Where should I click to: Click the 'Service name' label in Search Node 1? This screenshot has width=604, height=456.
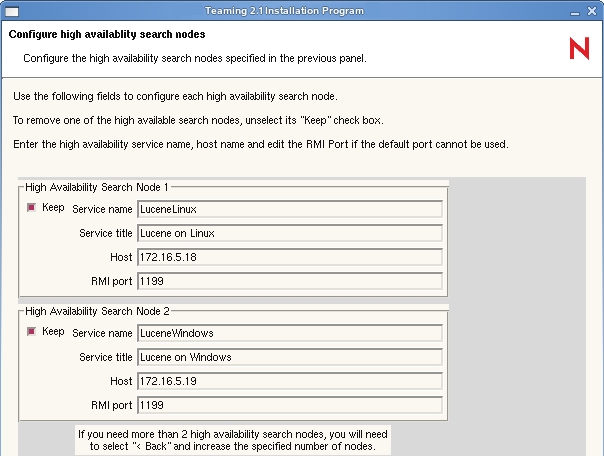coord(102,209)
